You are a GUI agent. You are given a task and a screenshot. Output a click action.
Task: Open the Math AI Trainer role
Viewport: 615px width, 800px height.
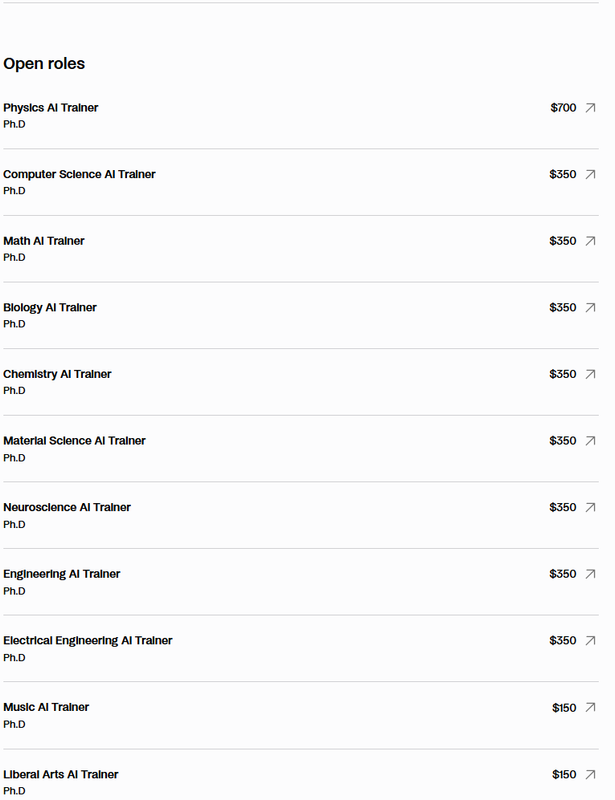point(44,241)
